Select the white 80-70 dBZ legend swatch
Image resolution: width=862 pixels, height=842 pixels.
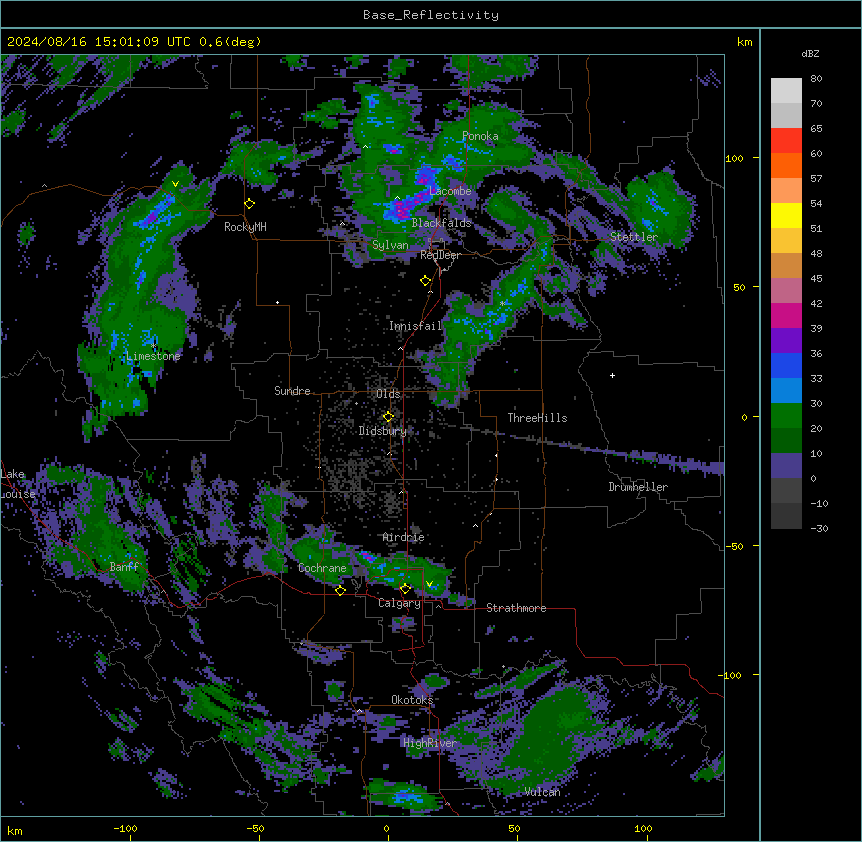(786, 91)
